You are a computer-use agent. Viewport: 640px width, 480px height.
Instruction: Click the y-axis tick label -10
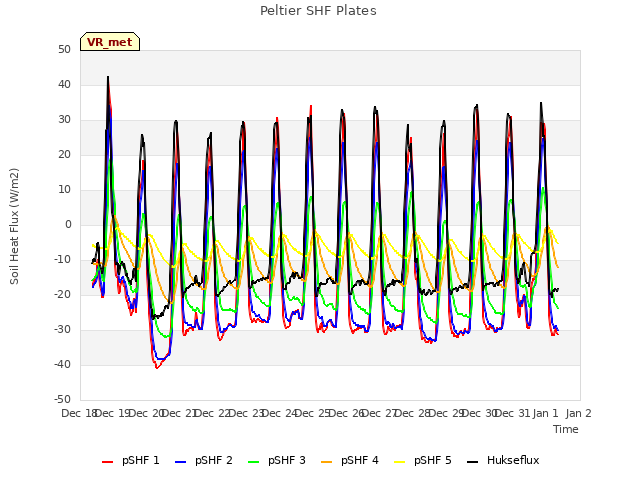point(62,260)
